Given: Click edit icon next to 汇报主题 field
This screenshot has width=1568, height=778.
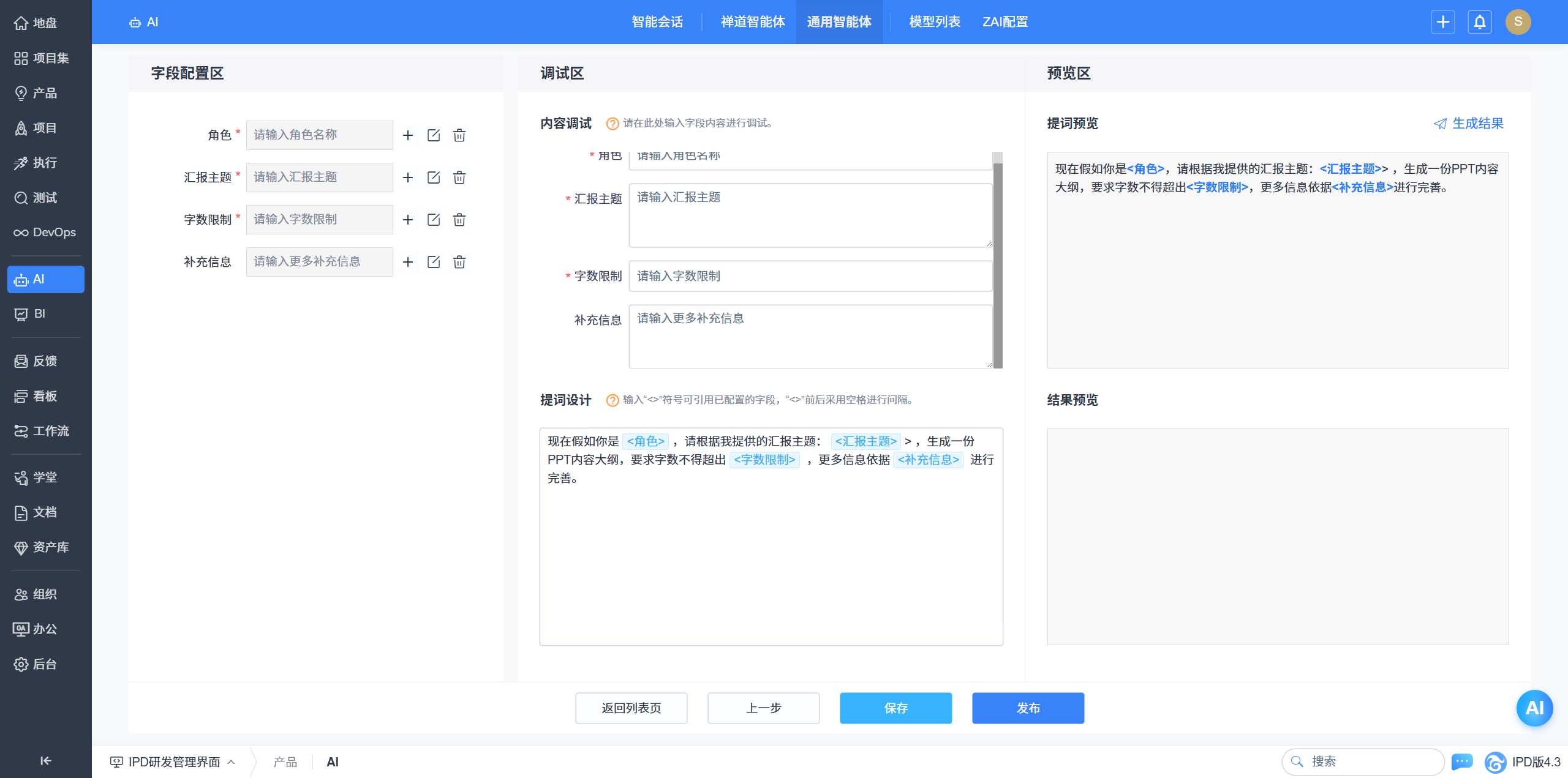Looking at the screenshot, I should coord(434,178).
